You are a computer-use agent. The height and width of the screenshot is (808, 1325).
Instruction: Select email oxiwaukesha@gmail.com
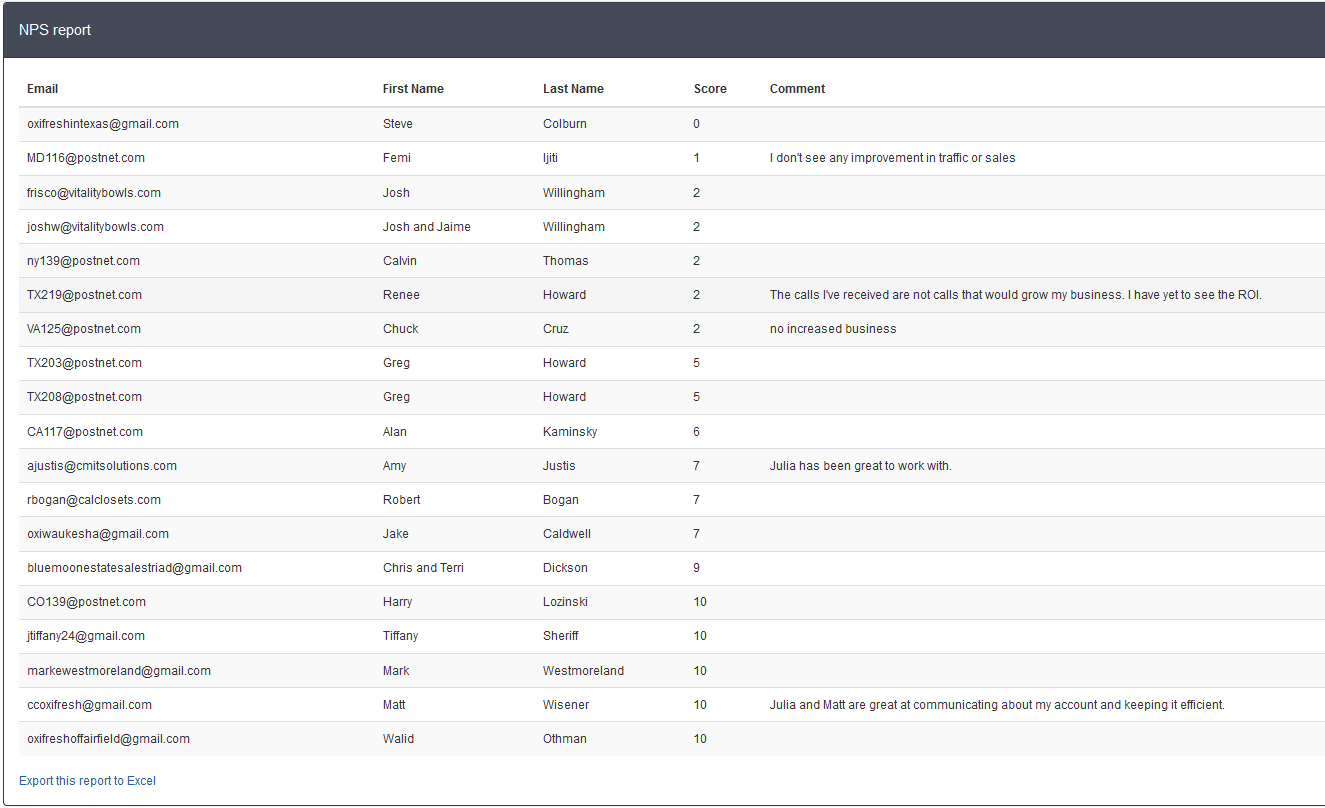point(98,534)
